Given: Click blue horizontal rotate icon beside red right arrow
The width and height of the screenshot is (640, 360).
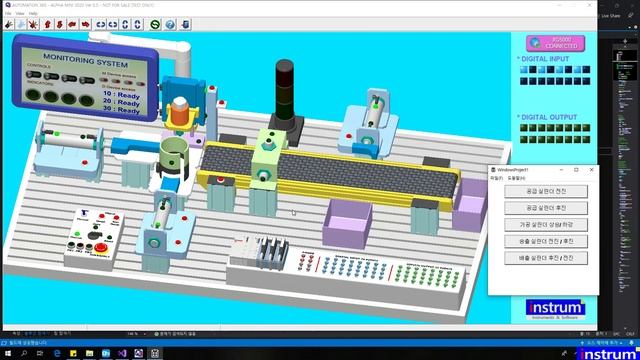Looking at the screenshot, I should coord(100,24).
